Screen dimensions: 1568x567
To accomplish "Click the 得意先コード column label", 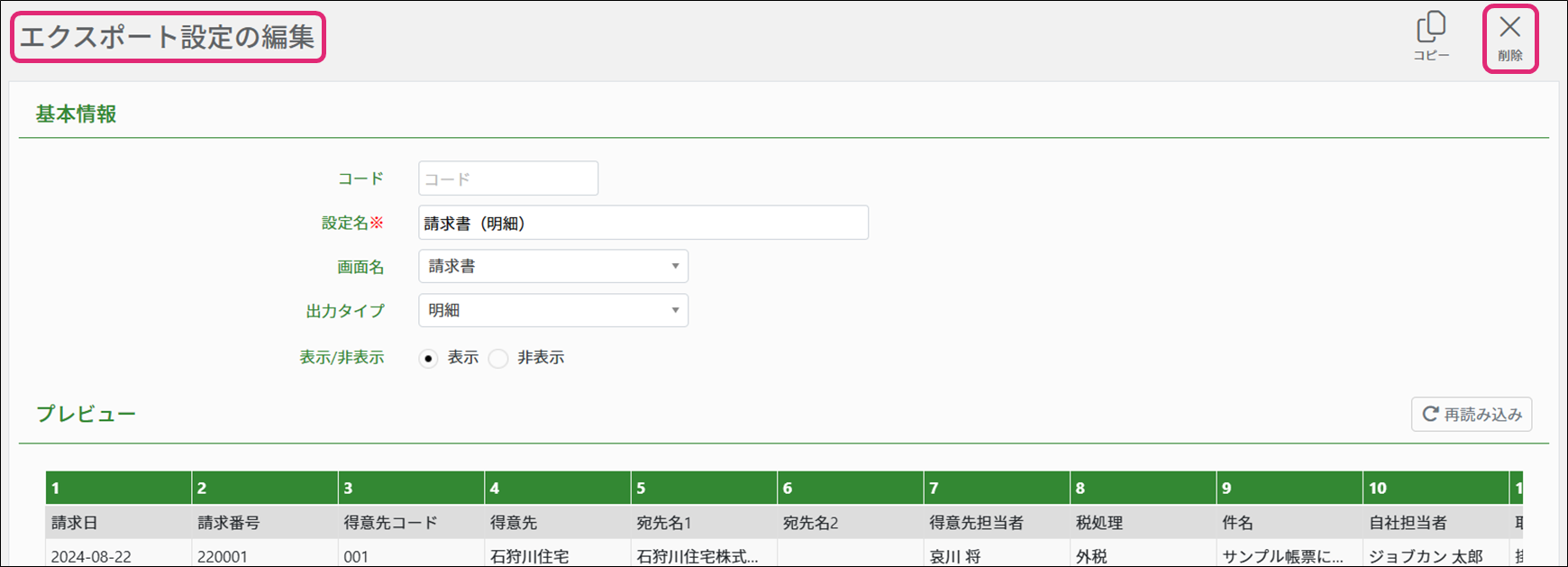I will pyautogui.click(x=390, y=523).
